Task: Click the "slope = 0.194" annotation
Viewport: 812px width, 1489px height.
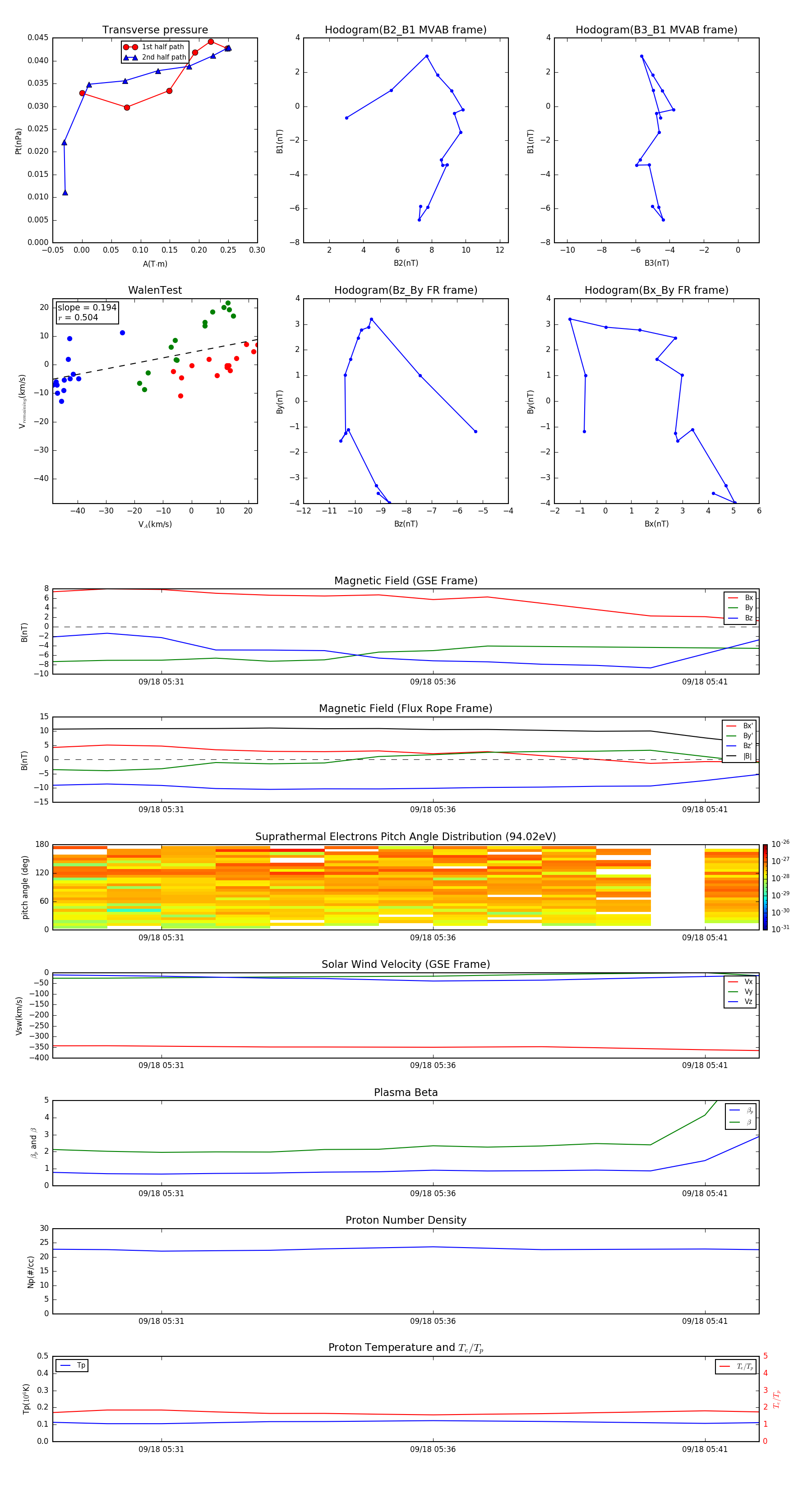Action: pos(87,308)
